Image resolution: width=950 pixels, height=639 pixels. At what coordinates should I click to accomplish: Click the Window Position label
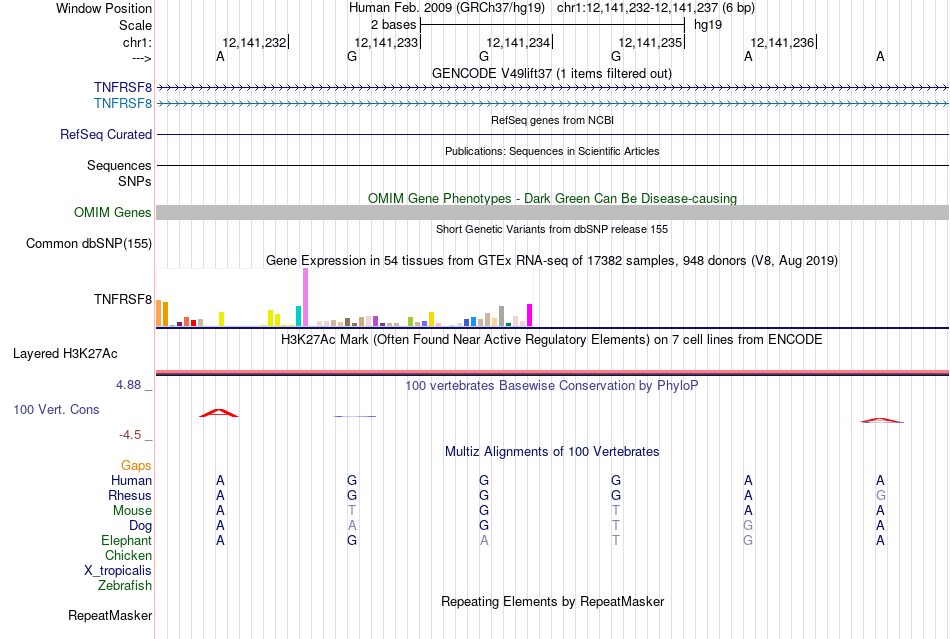[x=104, y=8]
